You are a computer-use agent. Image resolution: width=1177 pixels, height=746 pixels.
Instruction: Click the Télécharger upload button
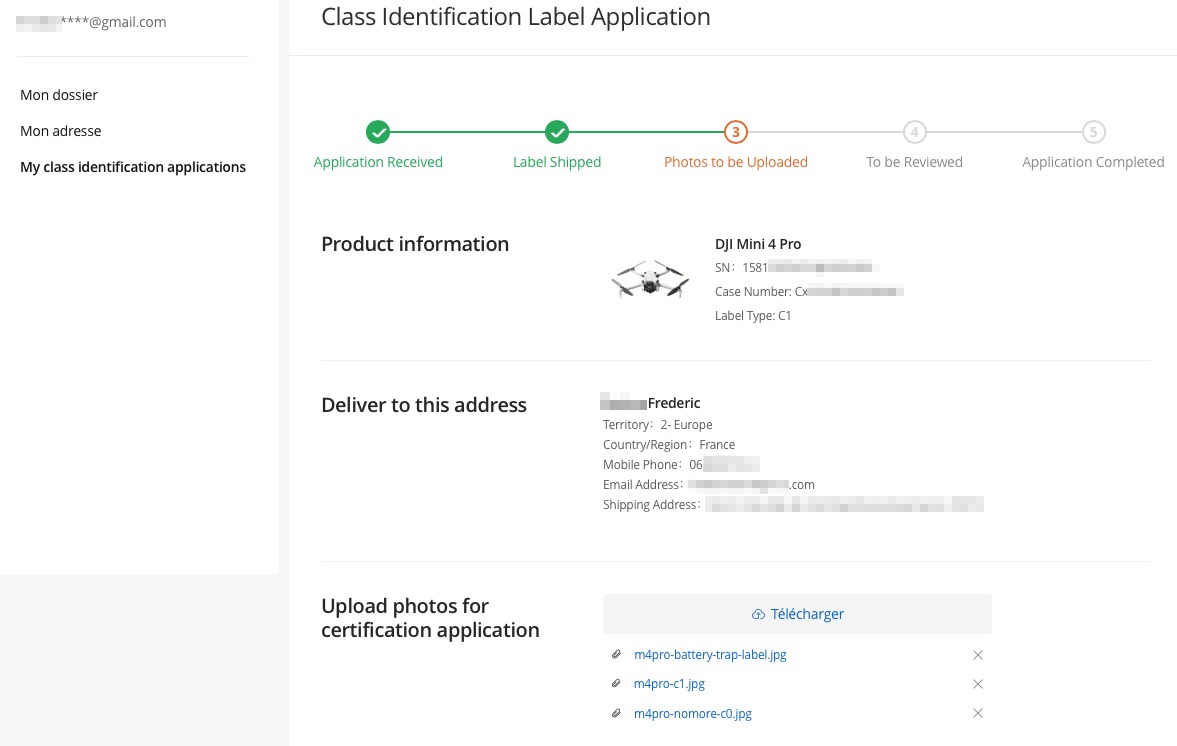pos(797,614)
